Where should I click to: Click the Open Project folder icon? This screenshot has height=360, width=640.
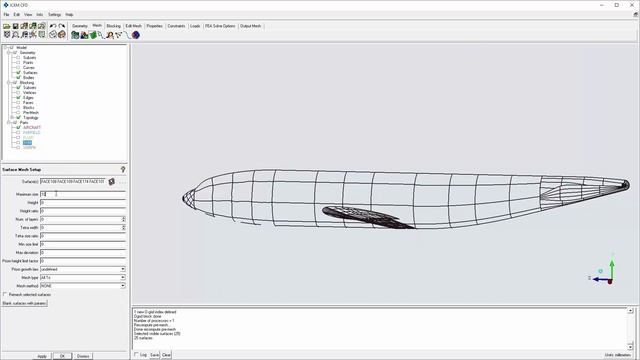point(7,26)
